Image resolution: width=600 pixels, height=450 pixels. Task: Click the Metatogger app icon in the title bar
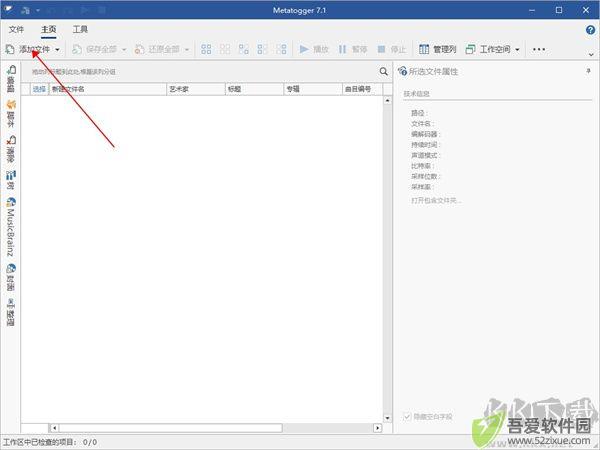coord(8,9)
